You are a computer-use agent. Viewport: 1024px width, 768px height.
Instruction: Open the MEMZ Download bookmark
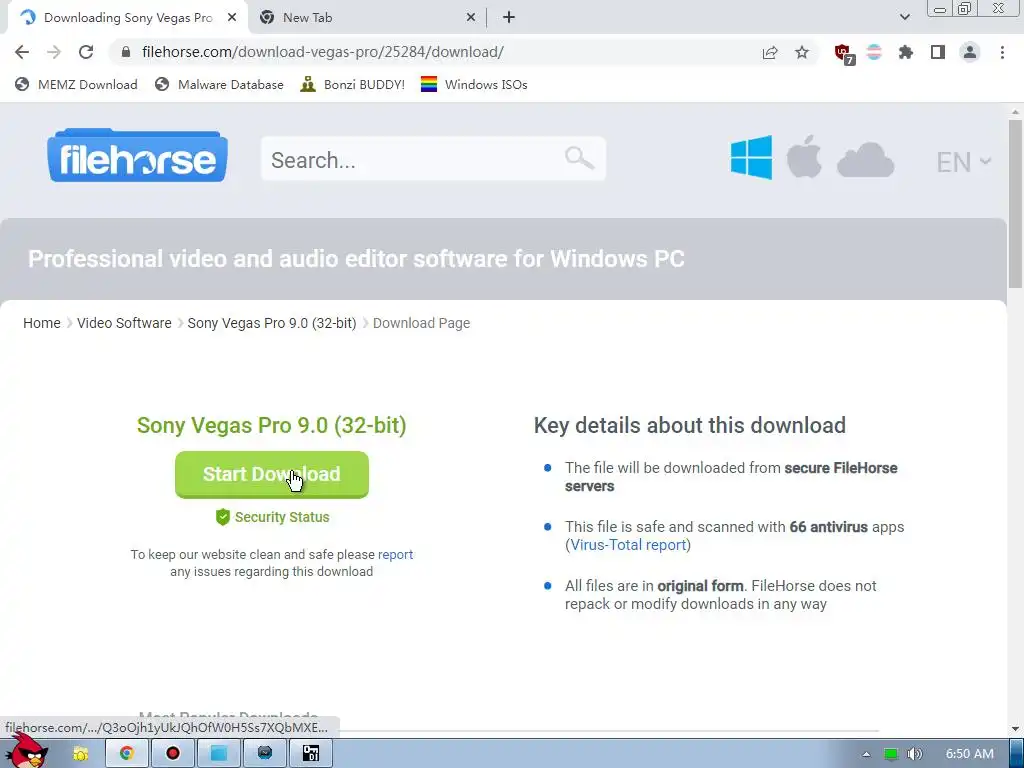pyautogui.click(x=76, y=84)
